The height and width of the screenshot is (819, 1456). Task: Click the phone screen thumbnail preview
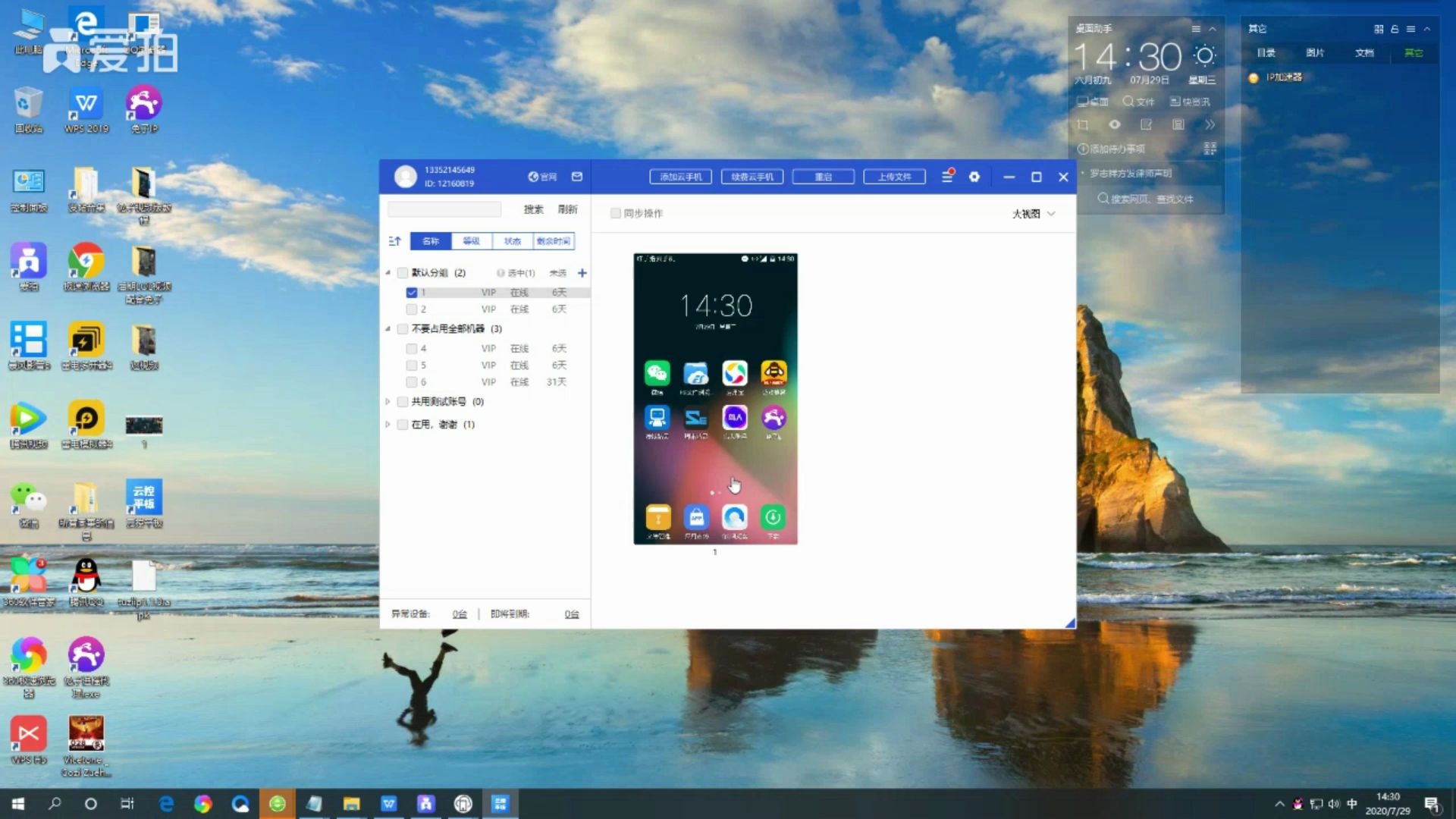[x=715, y=398]
